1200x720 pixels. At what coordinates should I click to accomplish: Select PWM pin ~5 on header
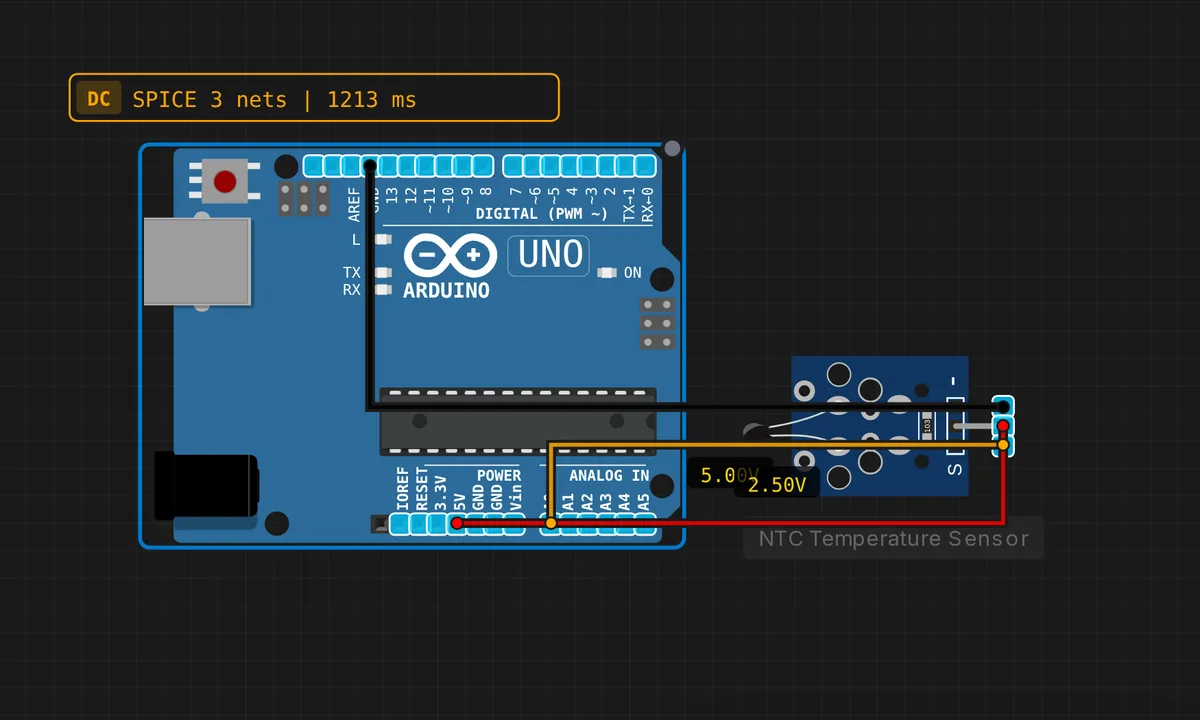pyautogui.click(x=551, y=166)
